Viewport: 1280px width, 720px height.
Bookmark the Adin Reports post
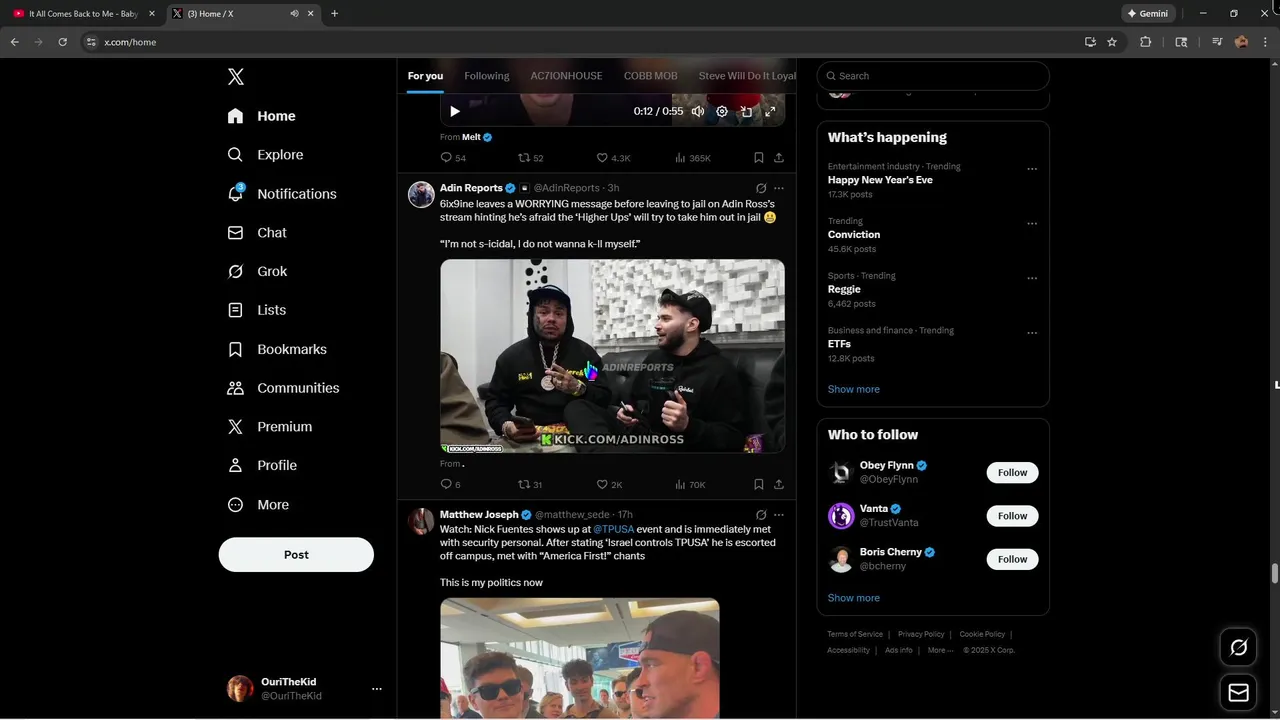pyautogui.click(x=759, y=484)
